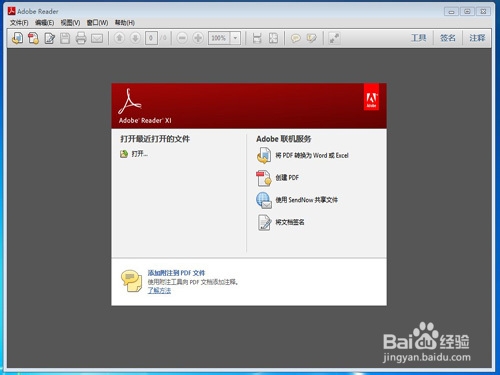Click the Create PDF toolbar icon
The image size is (500, 375).
33,38
